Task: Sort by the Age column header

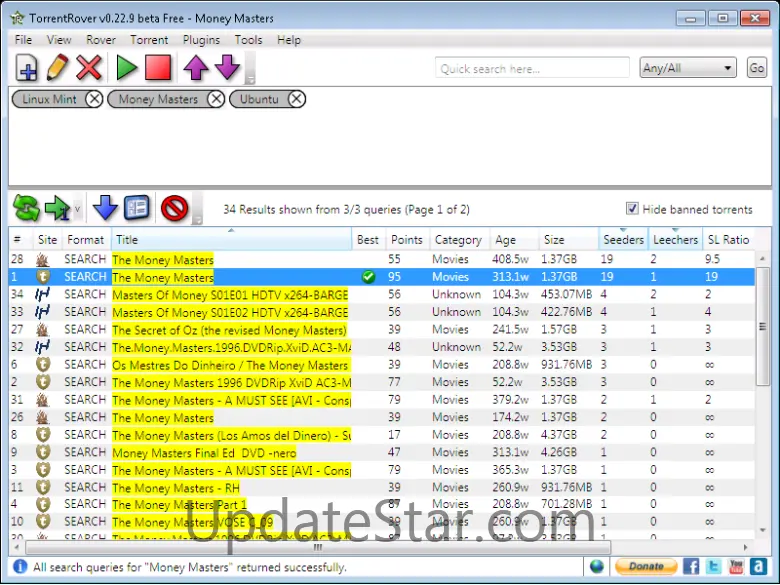Action: tap(514, 240)
